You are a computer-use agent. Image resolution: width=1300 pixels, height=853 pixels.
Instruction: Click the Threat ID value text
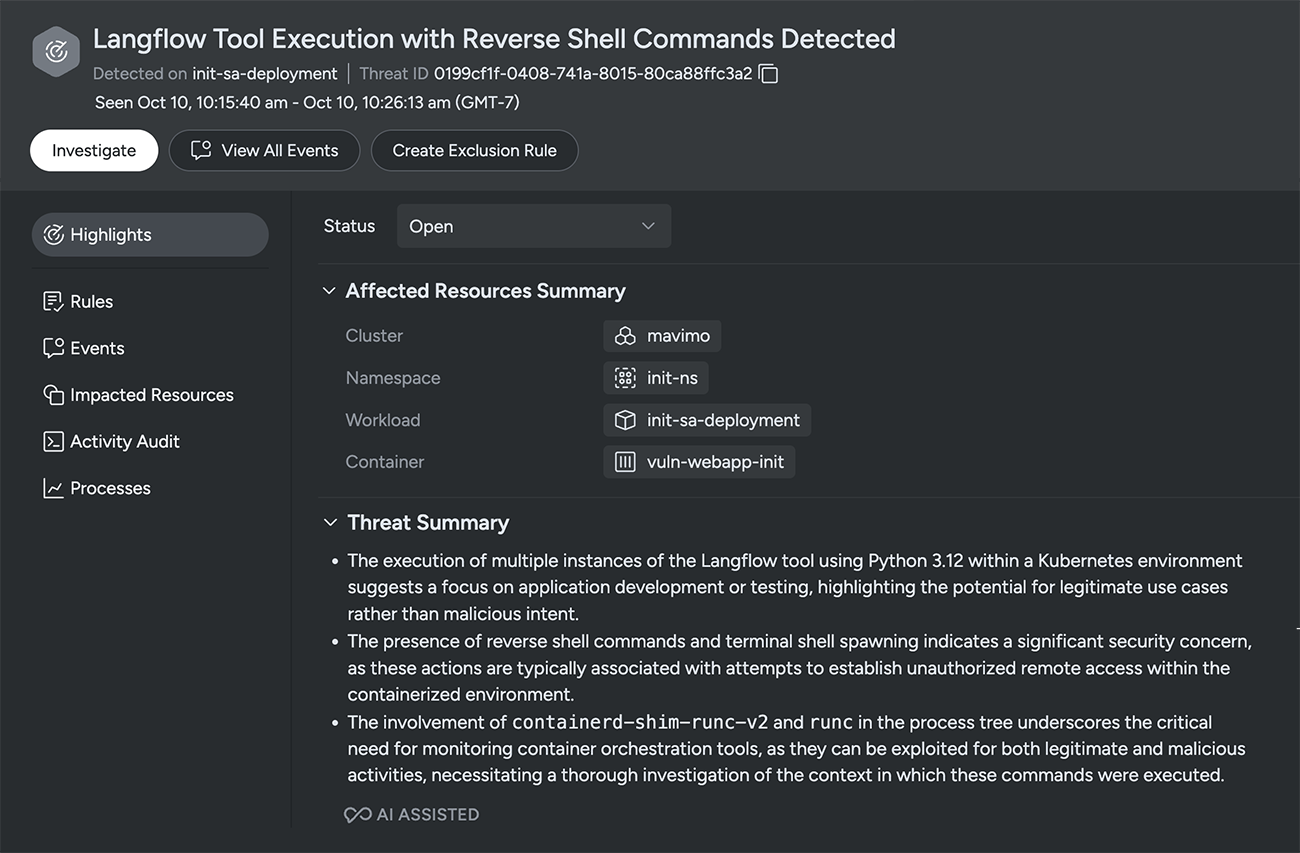pos(593,74)
